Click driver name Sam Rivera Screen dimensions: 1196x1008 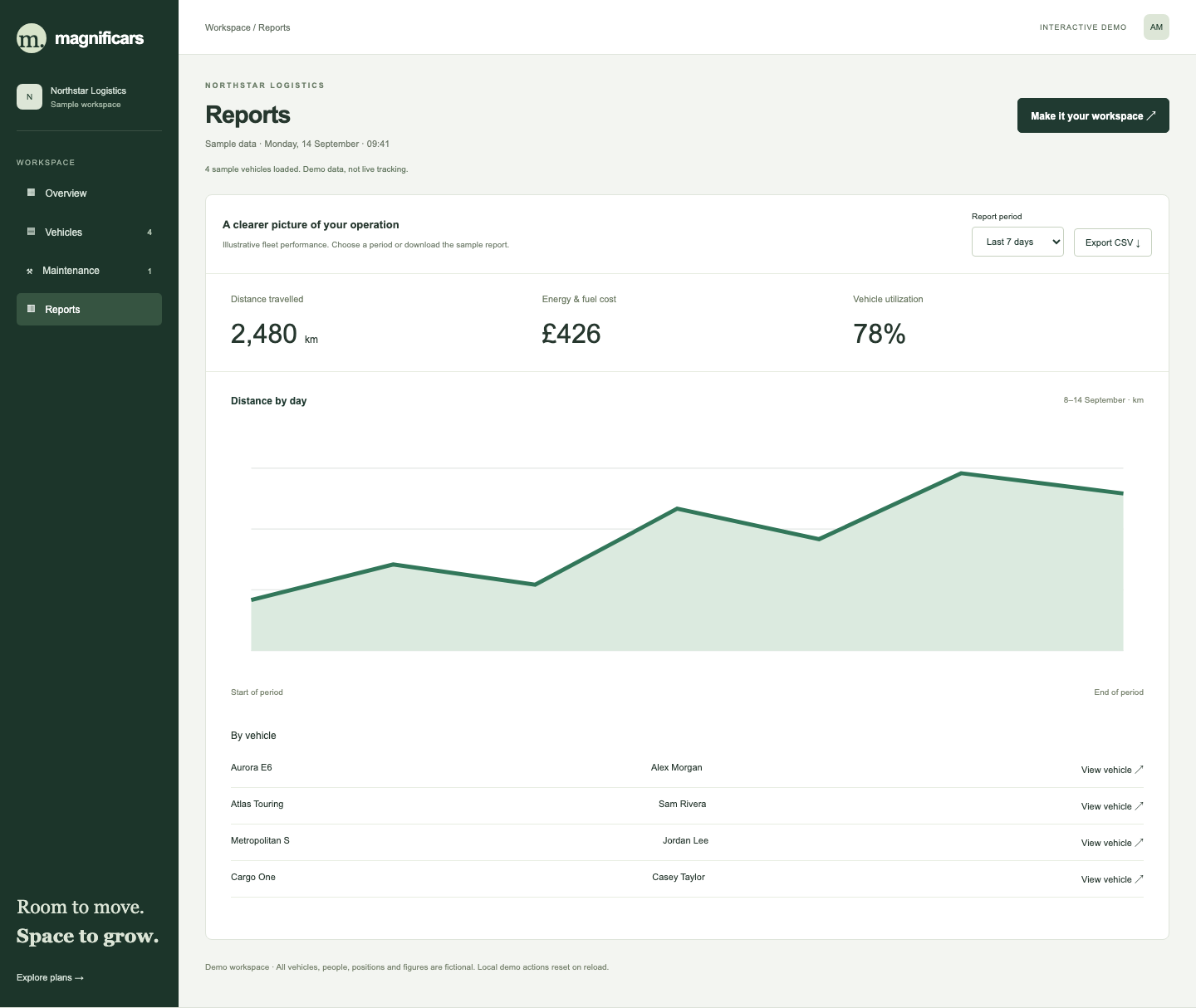click(x=683, y=804)
